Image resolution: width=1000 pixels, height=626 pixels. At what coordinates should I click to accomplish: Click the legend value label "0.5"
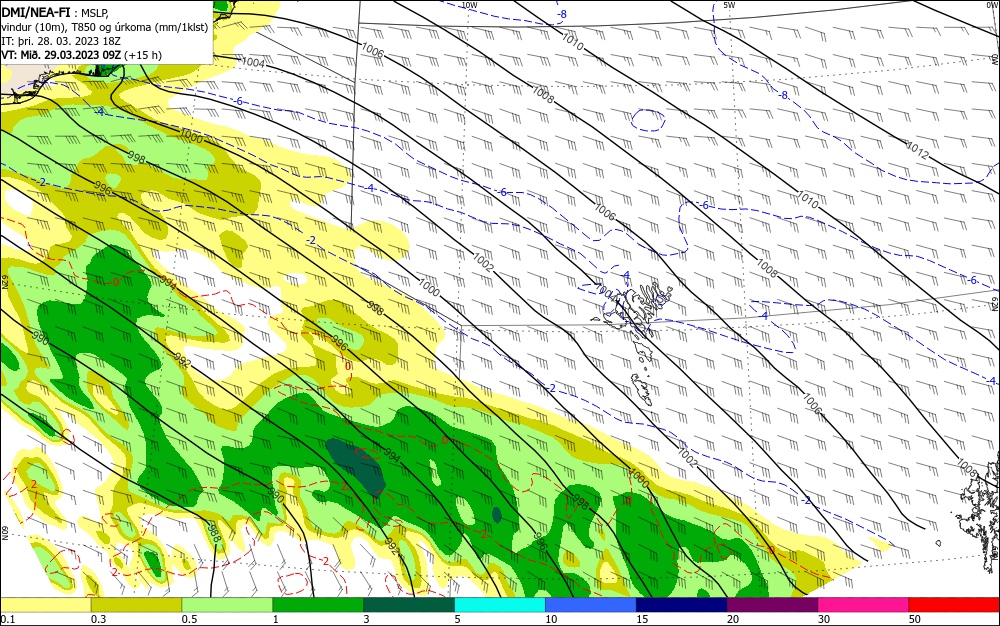(x=189, y=619)
